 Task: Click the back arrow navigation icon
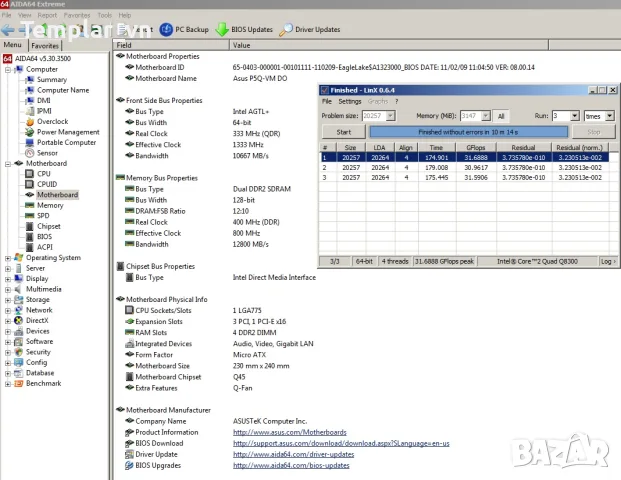click(x=8, y=30)
